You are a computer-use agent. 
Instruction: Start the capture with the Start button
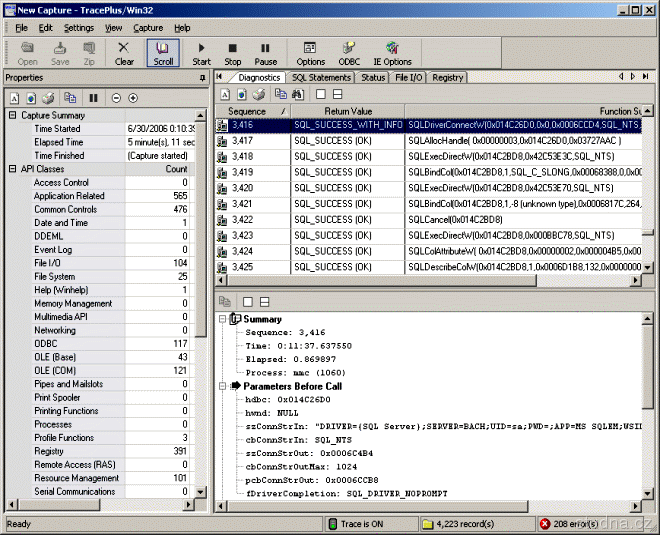(201, 52)
